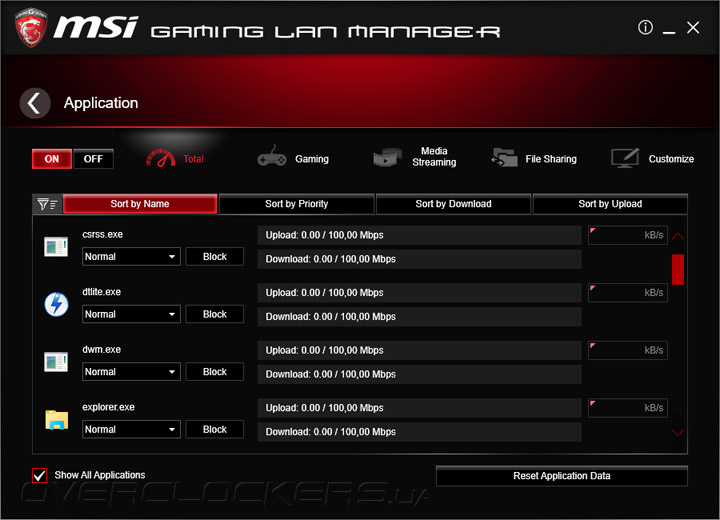Click the Application page heading
The width and height of the screenshot is (720, 520).
pos(101,103)
